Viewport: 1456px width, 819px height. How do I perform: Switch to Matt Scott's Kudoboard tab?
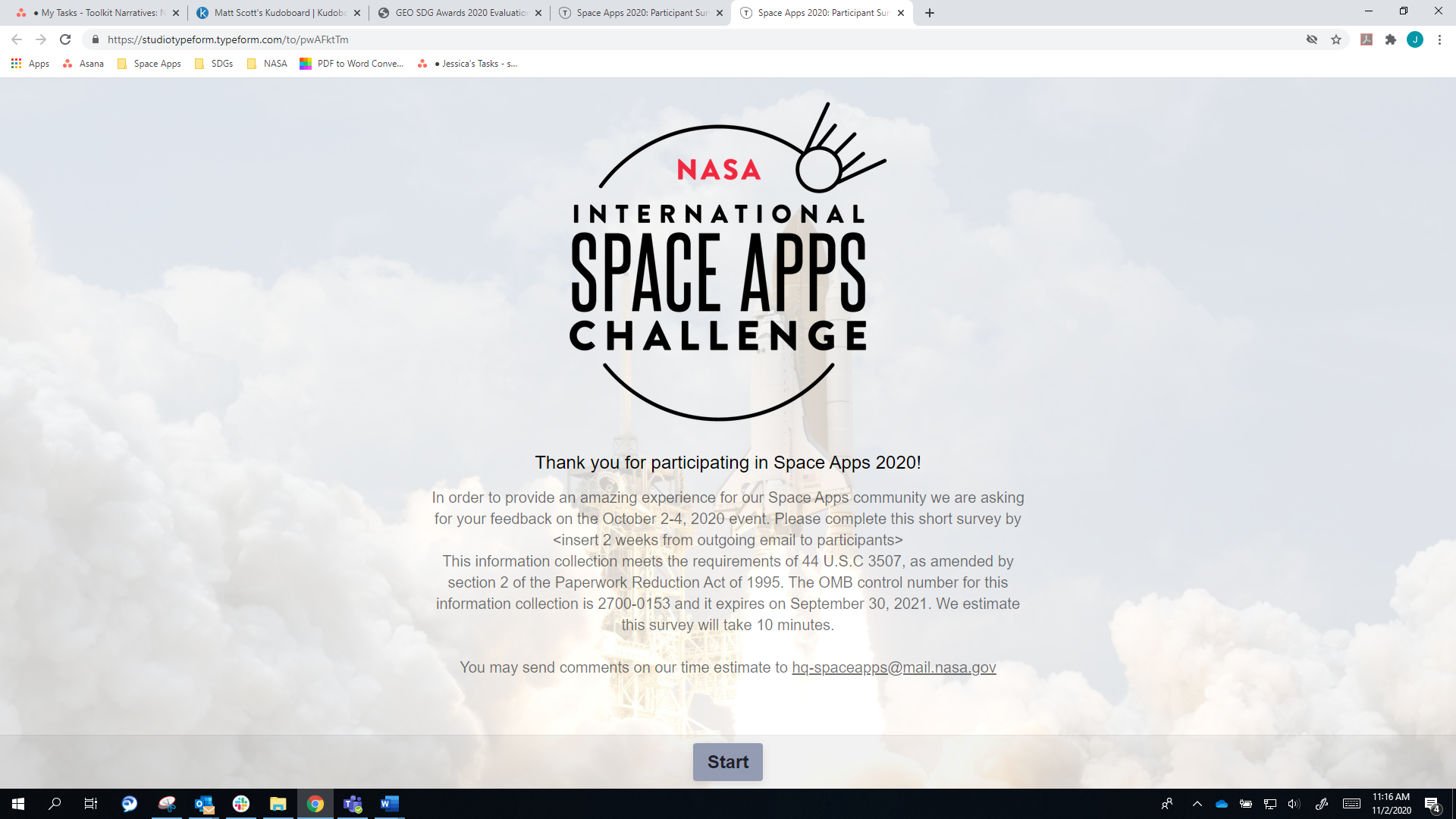tap(278, 13)
